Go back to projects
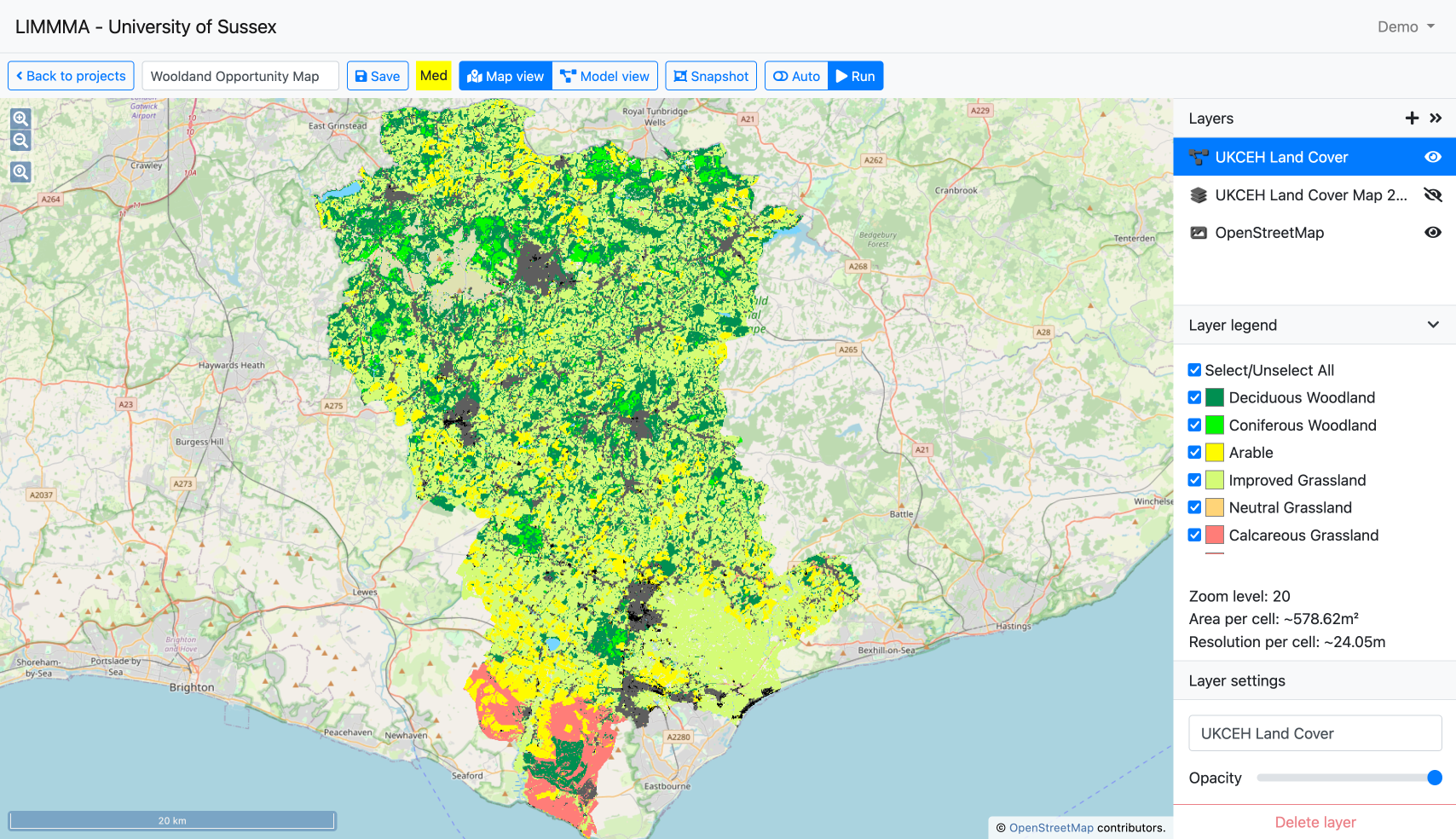 click(x=71, y=76)
